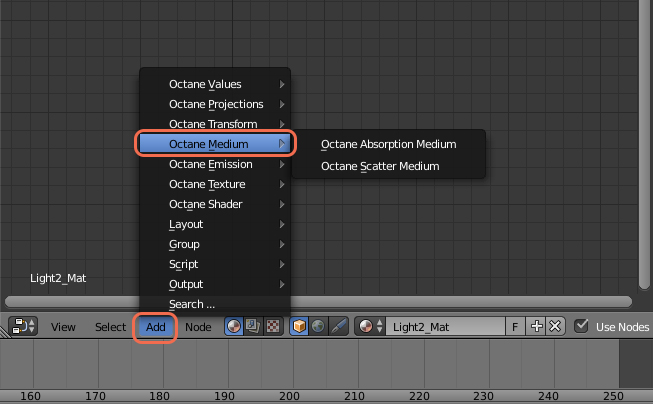Viewport: 653px width, 404px height.
Task: Open the Node menu in header
Action: (198, 326)
